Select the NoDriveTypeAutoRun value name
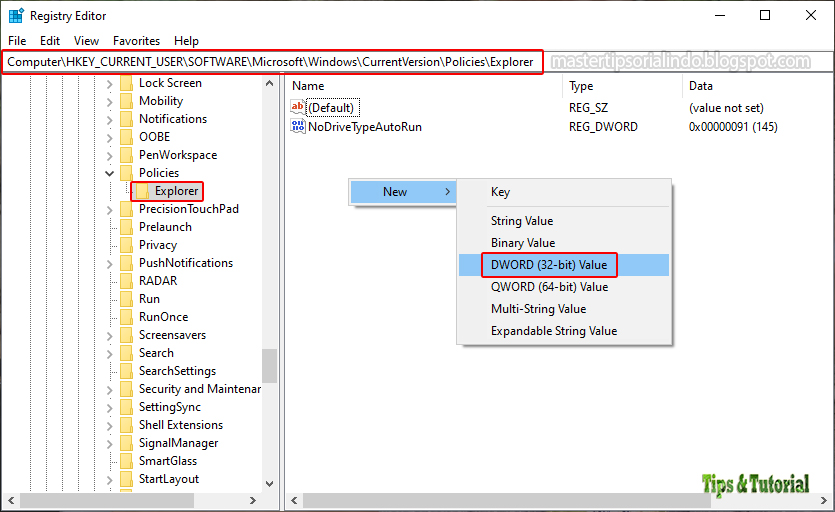The height and width of the screenshot is (512, 835). pos(365,127)
